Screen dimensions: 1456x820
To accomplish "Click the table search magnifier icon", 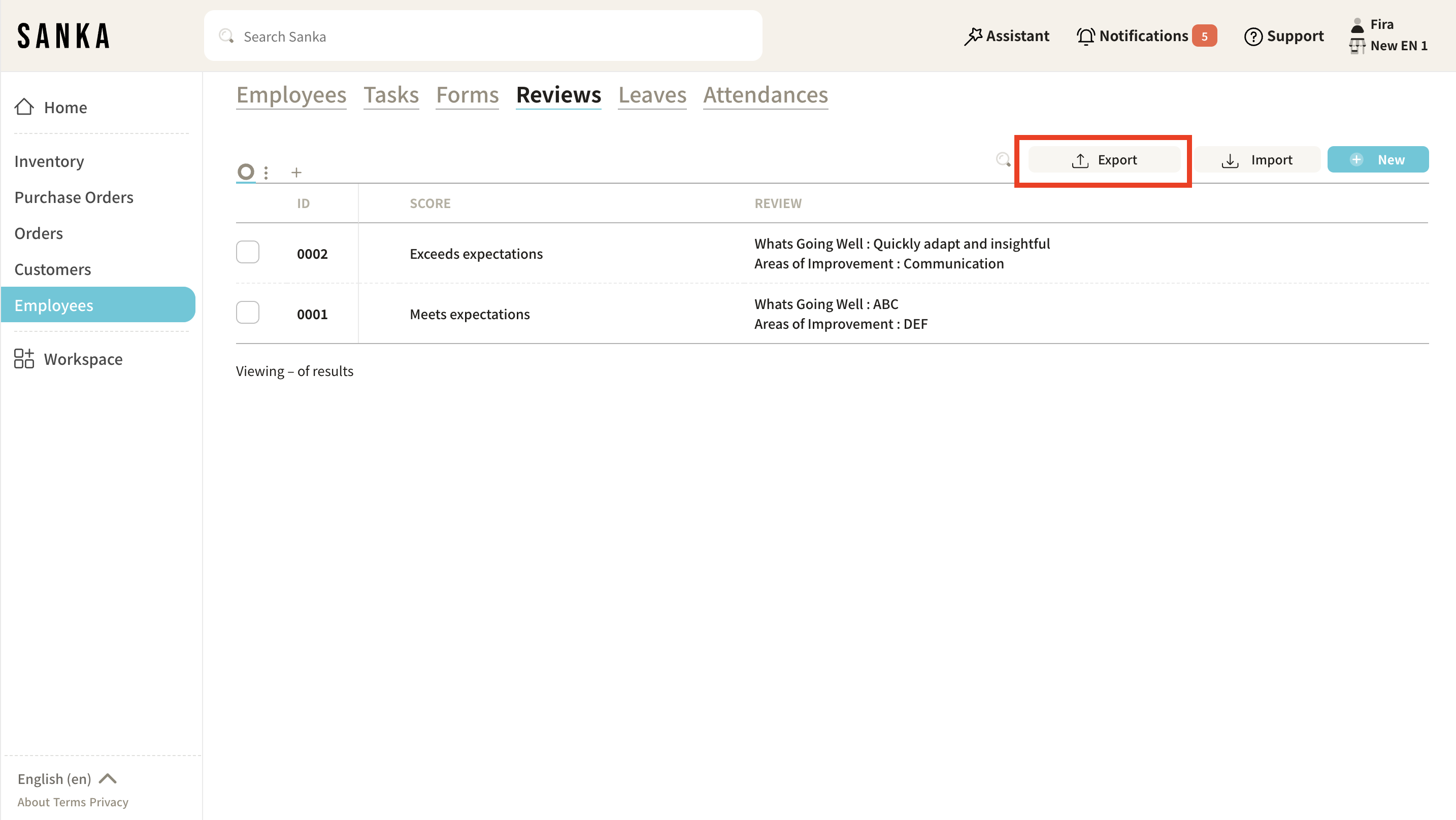I will click(x=1003, y=160).
